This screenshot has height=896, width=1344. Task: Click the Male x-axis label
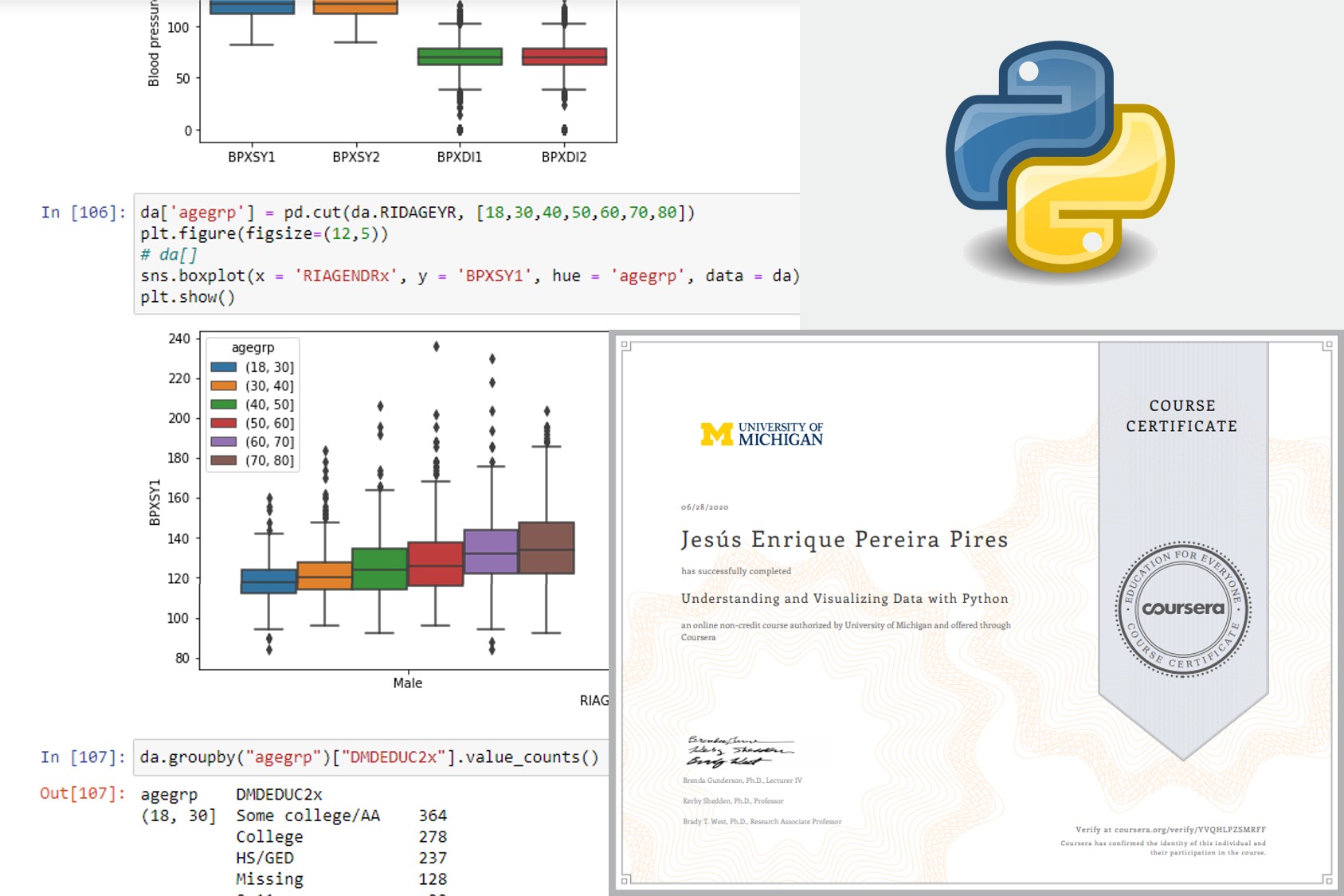tap(408, 683)
